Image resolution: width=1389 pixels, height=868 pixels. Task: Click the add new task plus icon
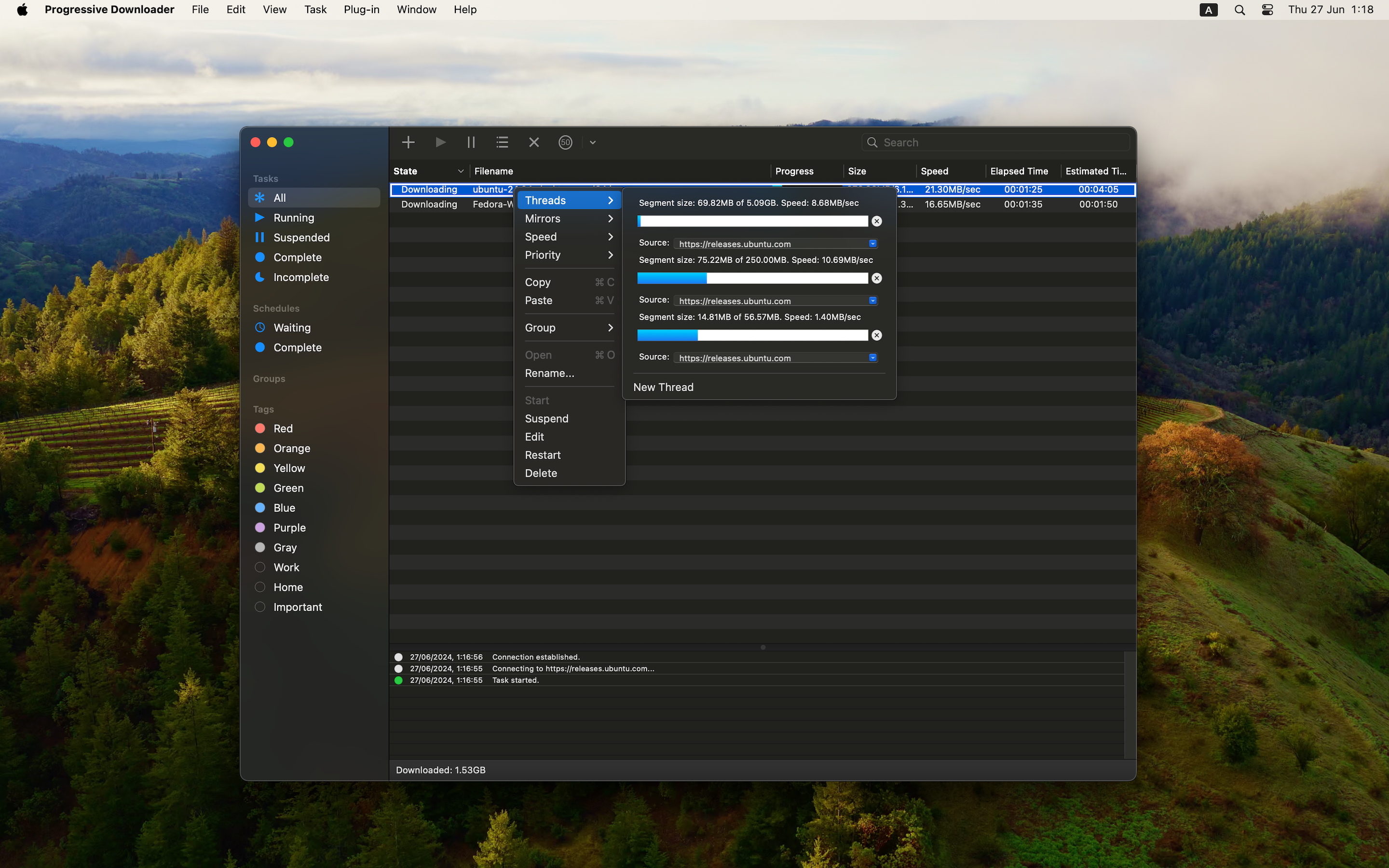[408, 142]
